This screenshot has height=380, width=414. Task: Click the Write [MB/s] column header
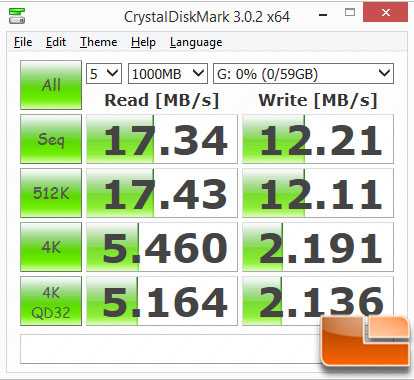click(x=318, y=100)
